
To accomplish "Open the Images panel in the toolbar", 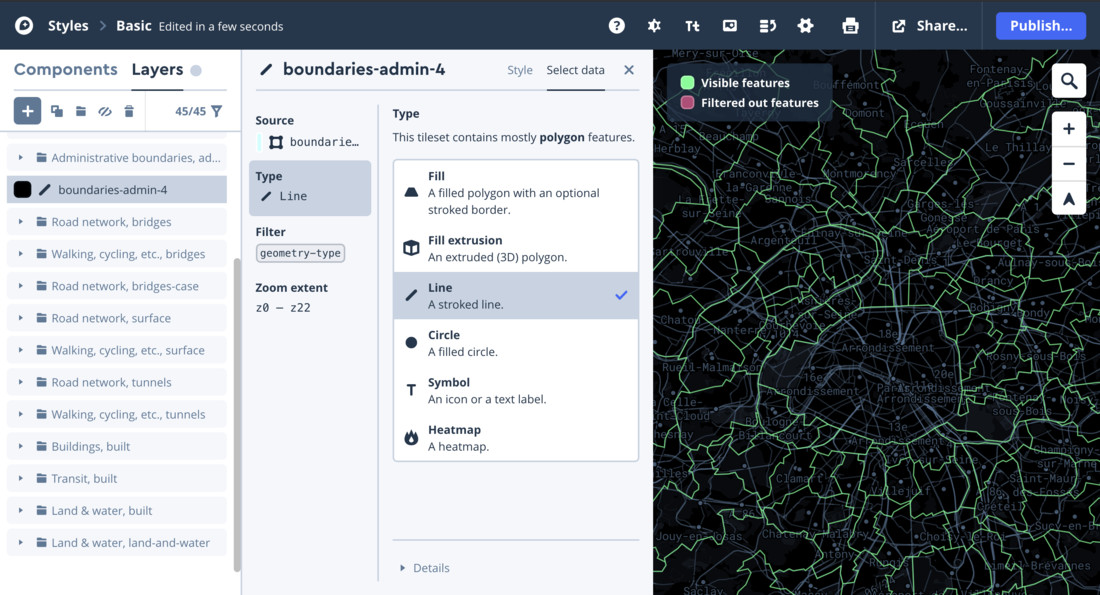I will [x=729, y=25].
